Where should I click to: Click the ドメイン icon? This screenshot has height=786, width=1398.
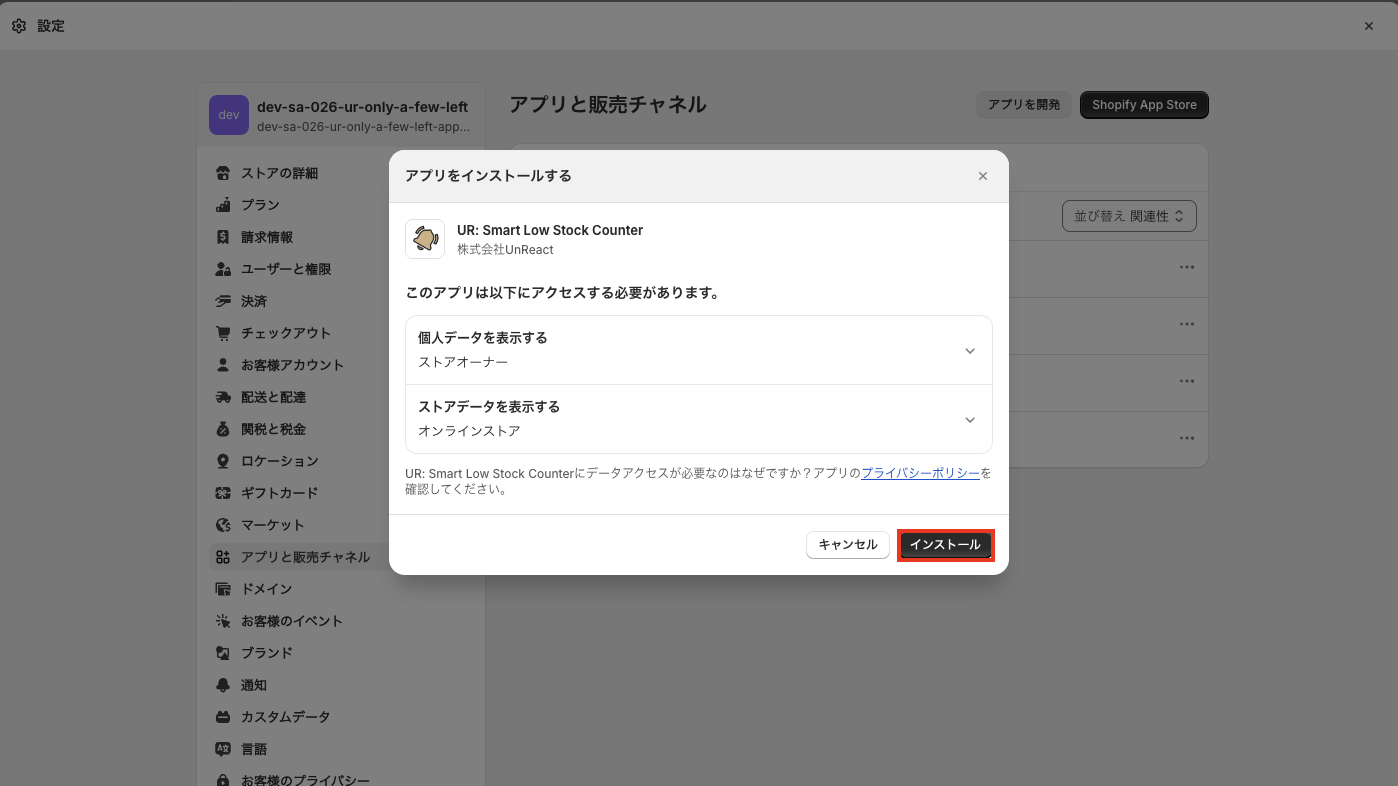point(223,589)
